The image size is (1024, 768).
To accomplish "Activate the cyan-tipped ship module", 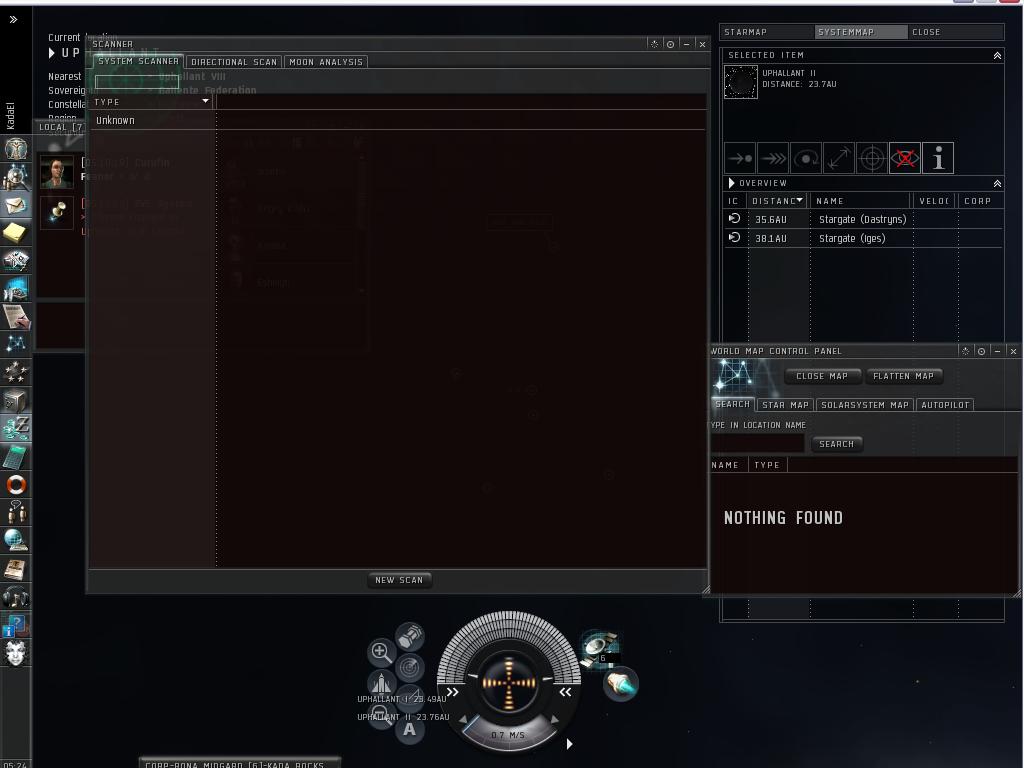I will (x=620, y=684).
